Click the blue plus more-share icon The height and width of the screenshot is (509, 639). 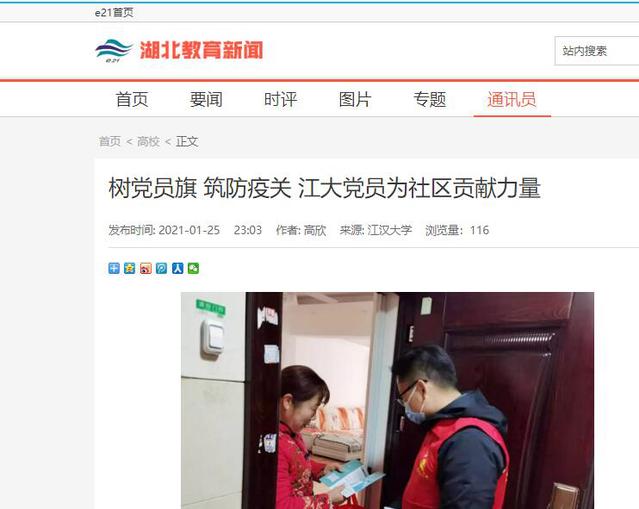114,268
